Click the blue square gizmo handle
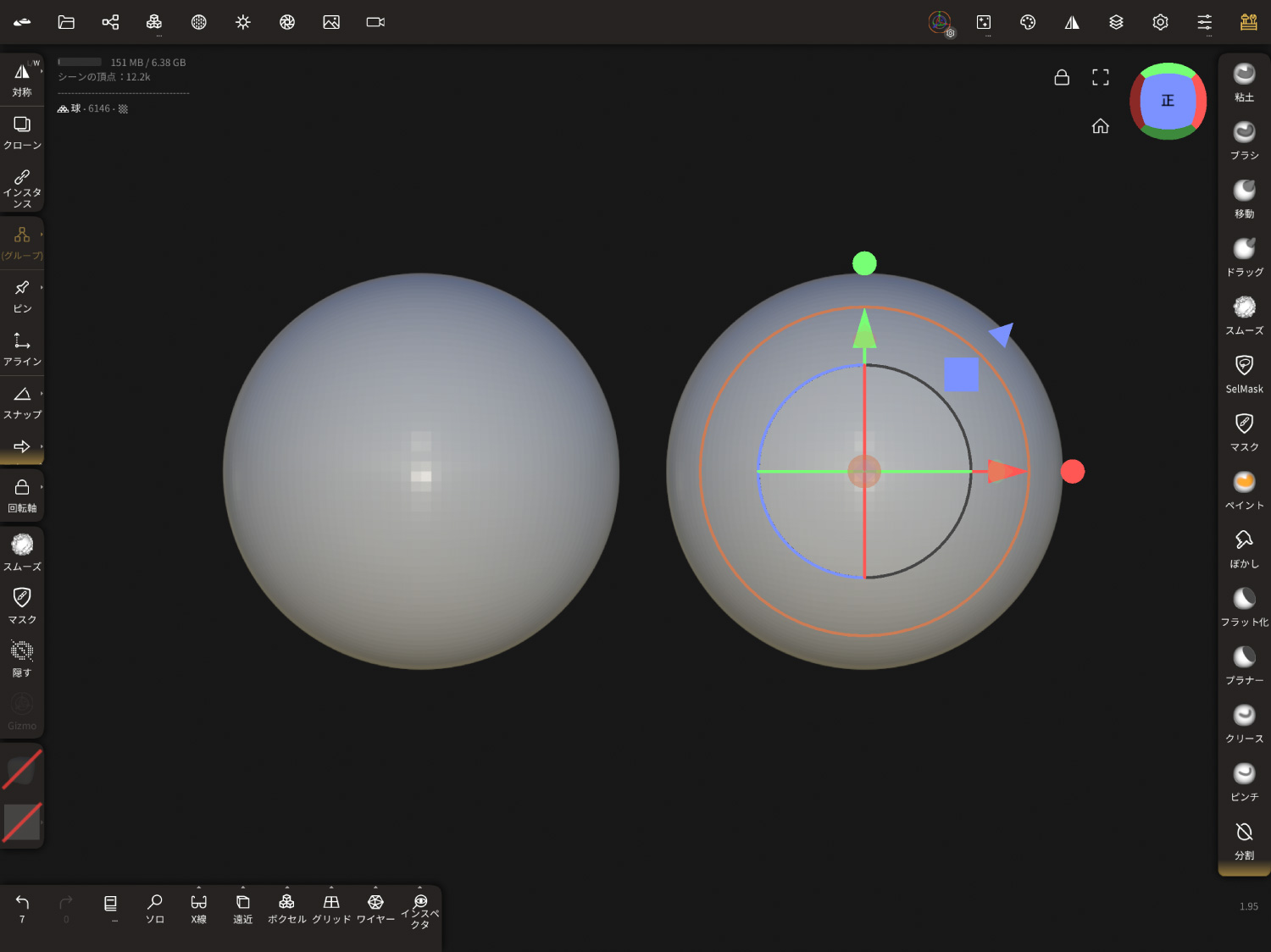 click(961, 374)
